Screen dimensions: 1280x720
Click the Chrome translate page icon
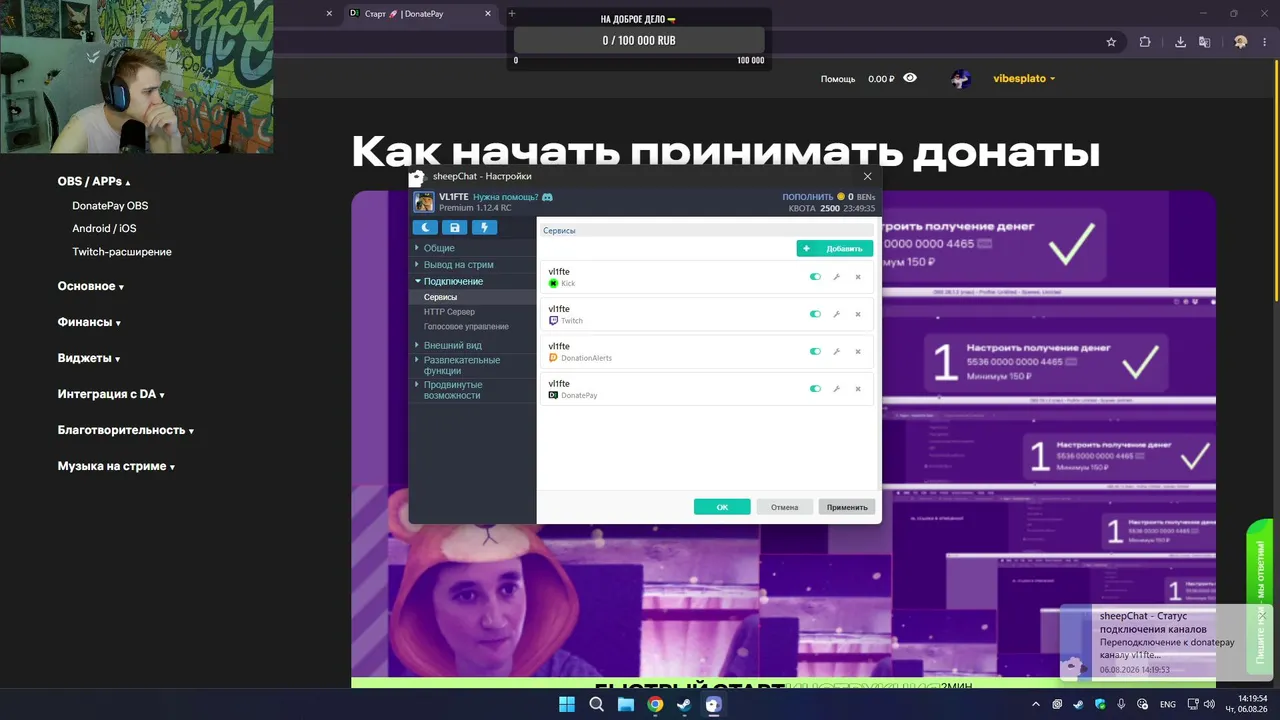tap(1205, 42)
